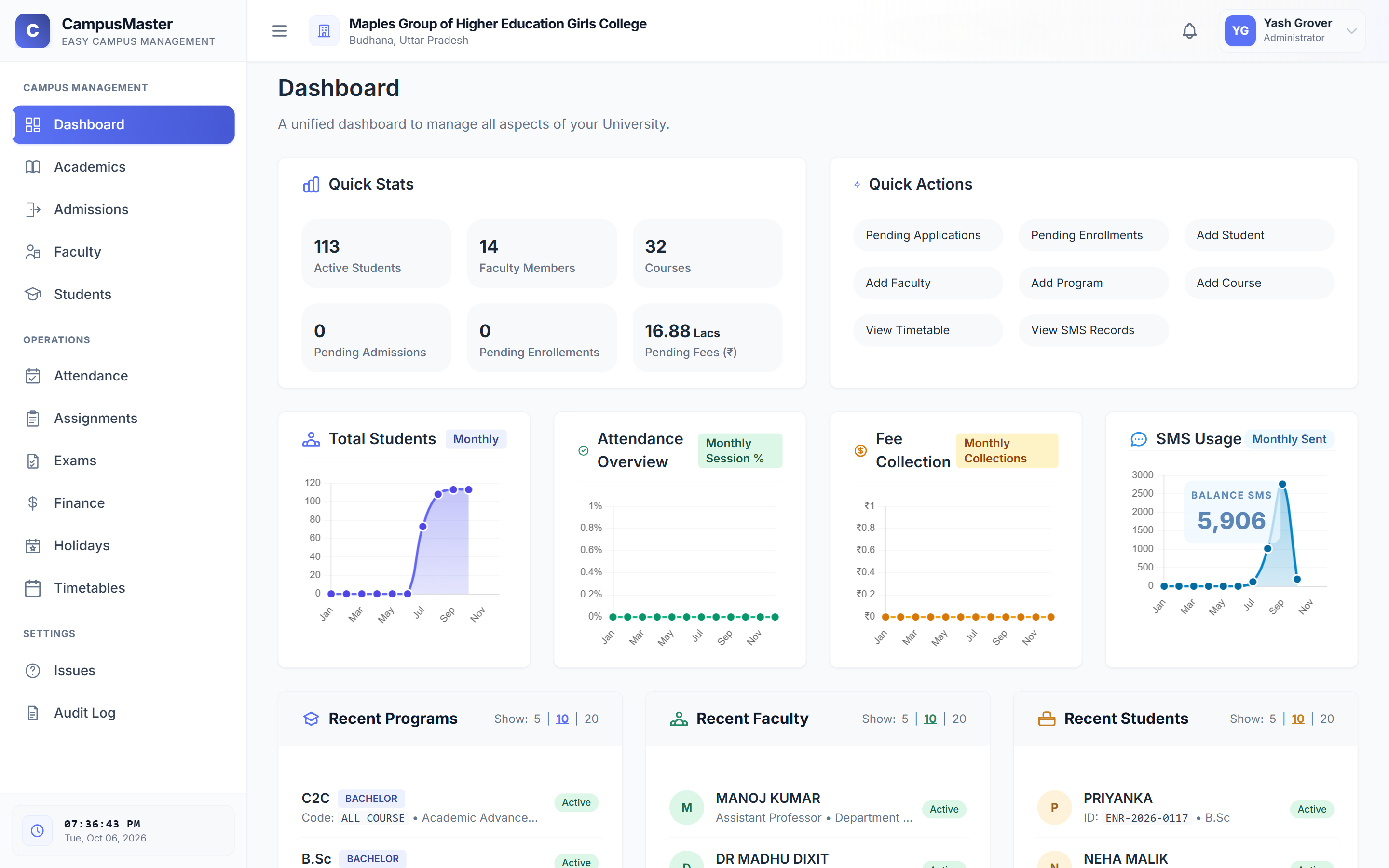Open the Dashboard menu item
This screenshot has height=868, width=1389.
point(123,124)
